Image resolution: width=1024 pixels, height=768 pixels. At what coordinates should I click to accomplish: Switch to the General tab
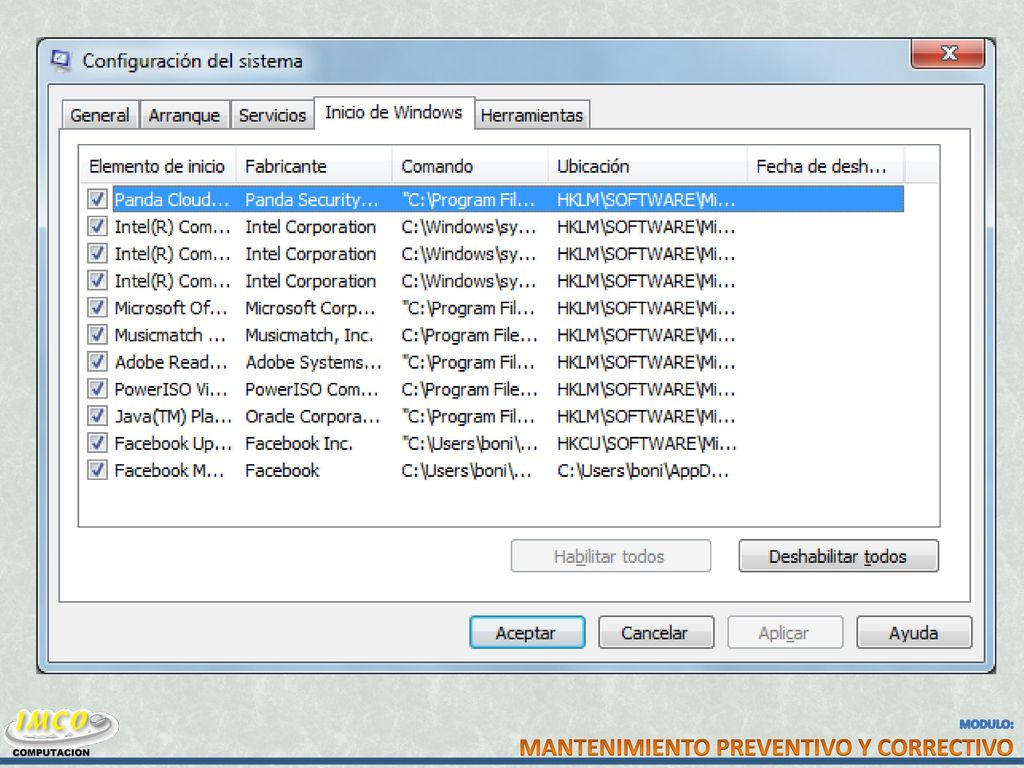click(100, 115)
